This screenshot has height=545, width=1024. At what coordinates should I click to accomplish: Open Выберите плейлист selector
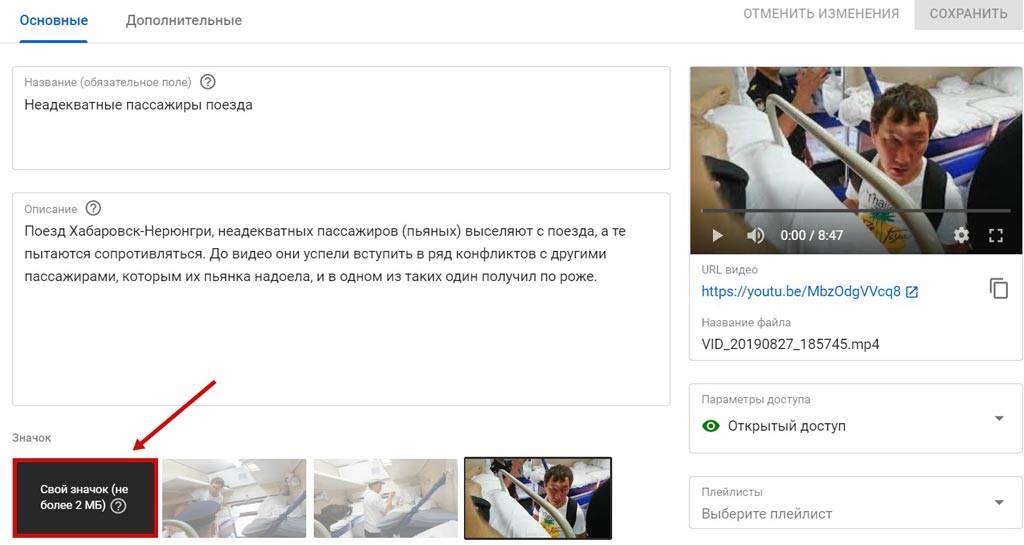pos(856,503)
